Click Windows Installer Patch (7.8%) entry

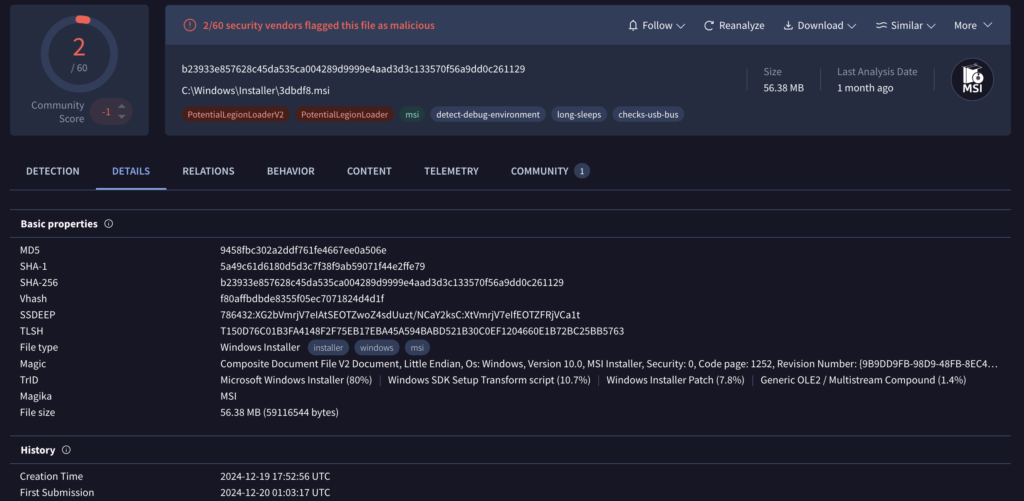(675, 380)
